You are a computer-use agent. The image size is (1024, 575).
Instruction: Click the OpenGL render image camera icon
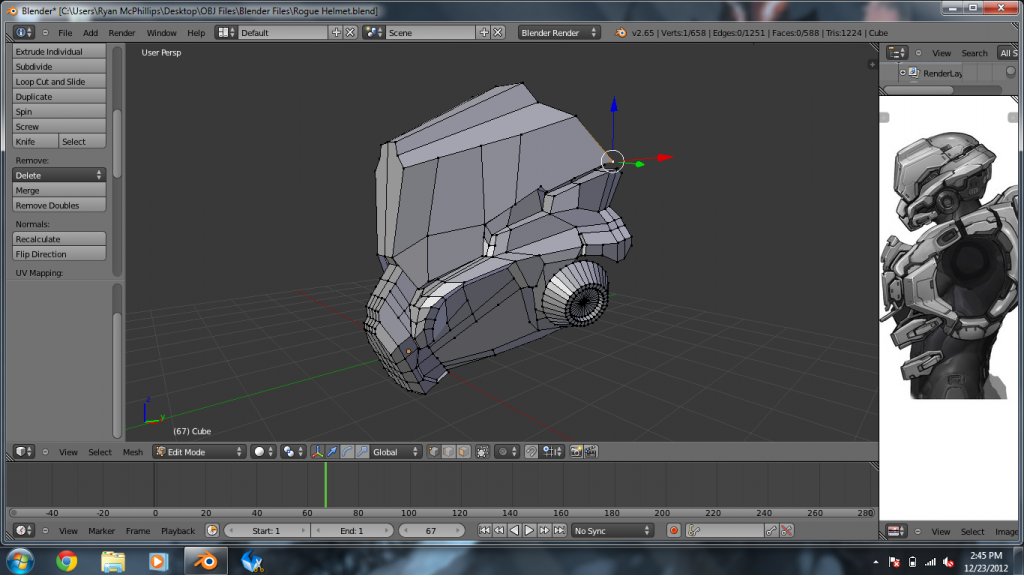pos(576,452)
